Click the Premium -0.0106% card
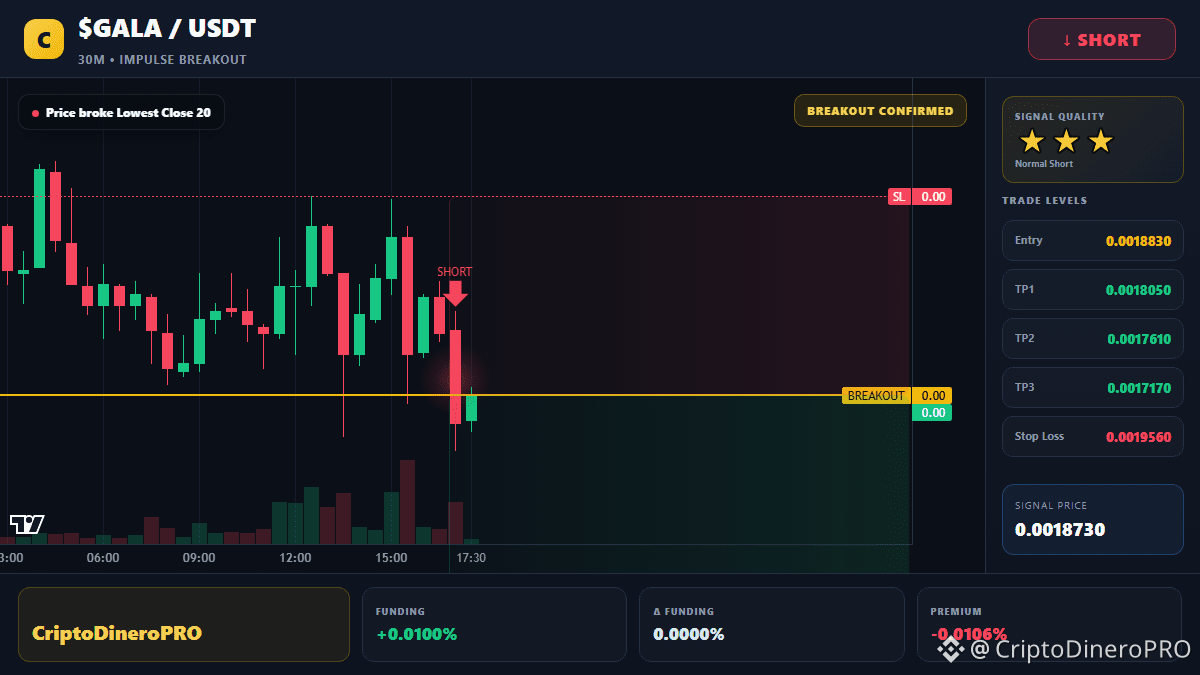The width and height of the screenshot is (1200, 675). coord(1049,624)
